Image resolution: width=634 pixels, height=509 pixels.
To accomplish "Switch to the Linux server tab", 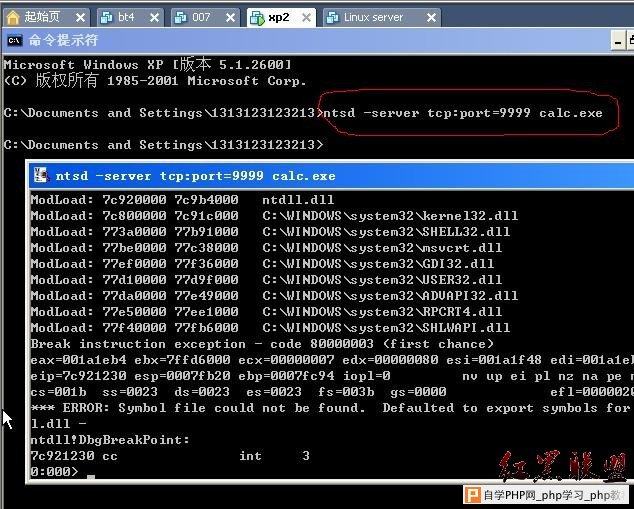I will pyautogui.click(x=382, y=17).
